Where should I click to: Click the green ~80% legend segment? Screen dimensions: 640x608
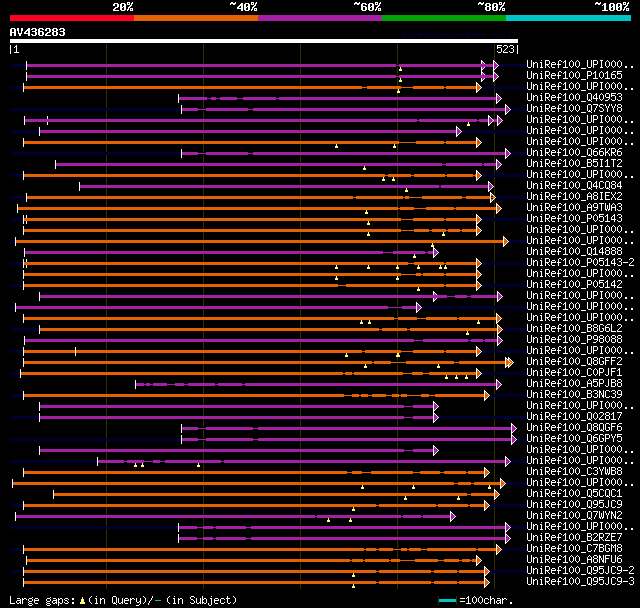(444, 18)
